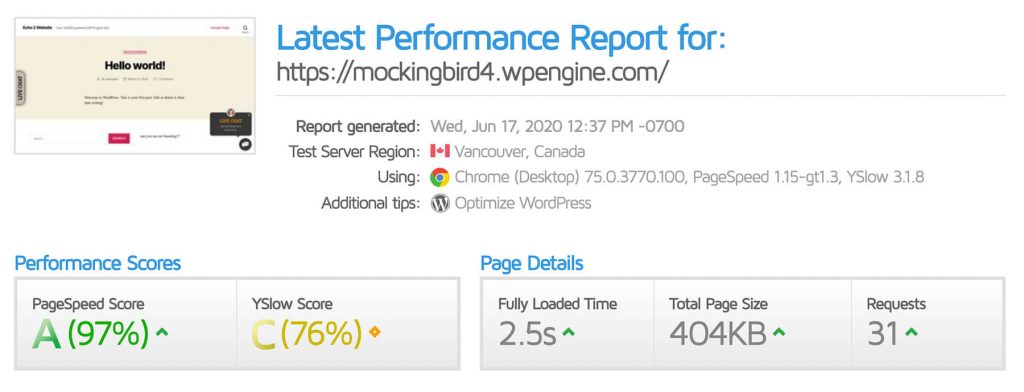Select the Requests count value
The width and height of the screenshot is (1024, 392).
tap(883, 334)
